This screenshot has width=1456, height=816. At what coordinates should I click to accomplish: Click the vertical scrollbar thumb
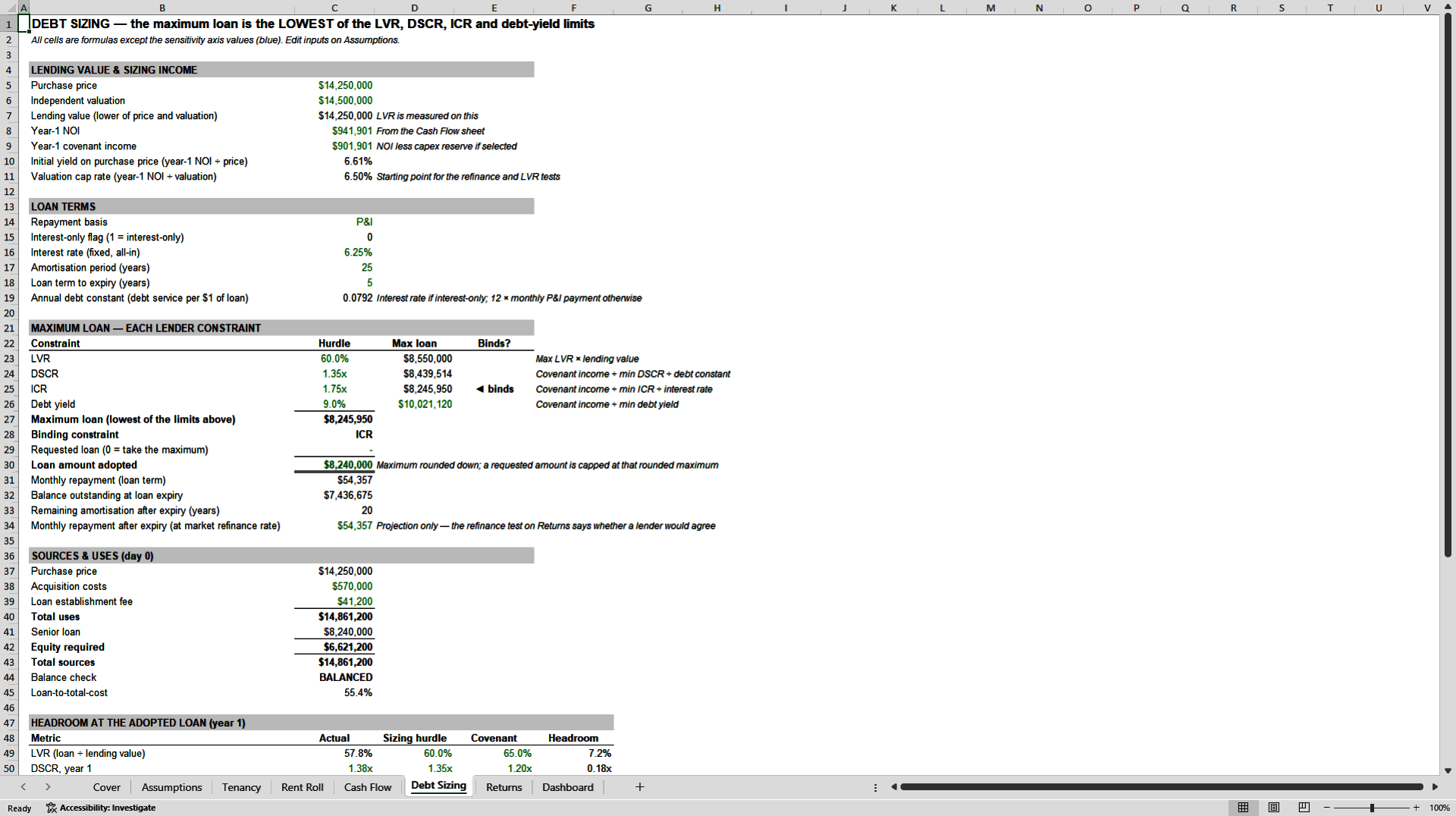pyautogui.click(x=1448, y=287)
